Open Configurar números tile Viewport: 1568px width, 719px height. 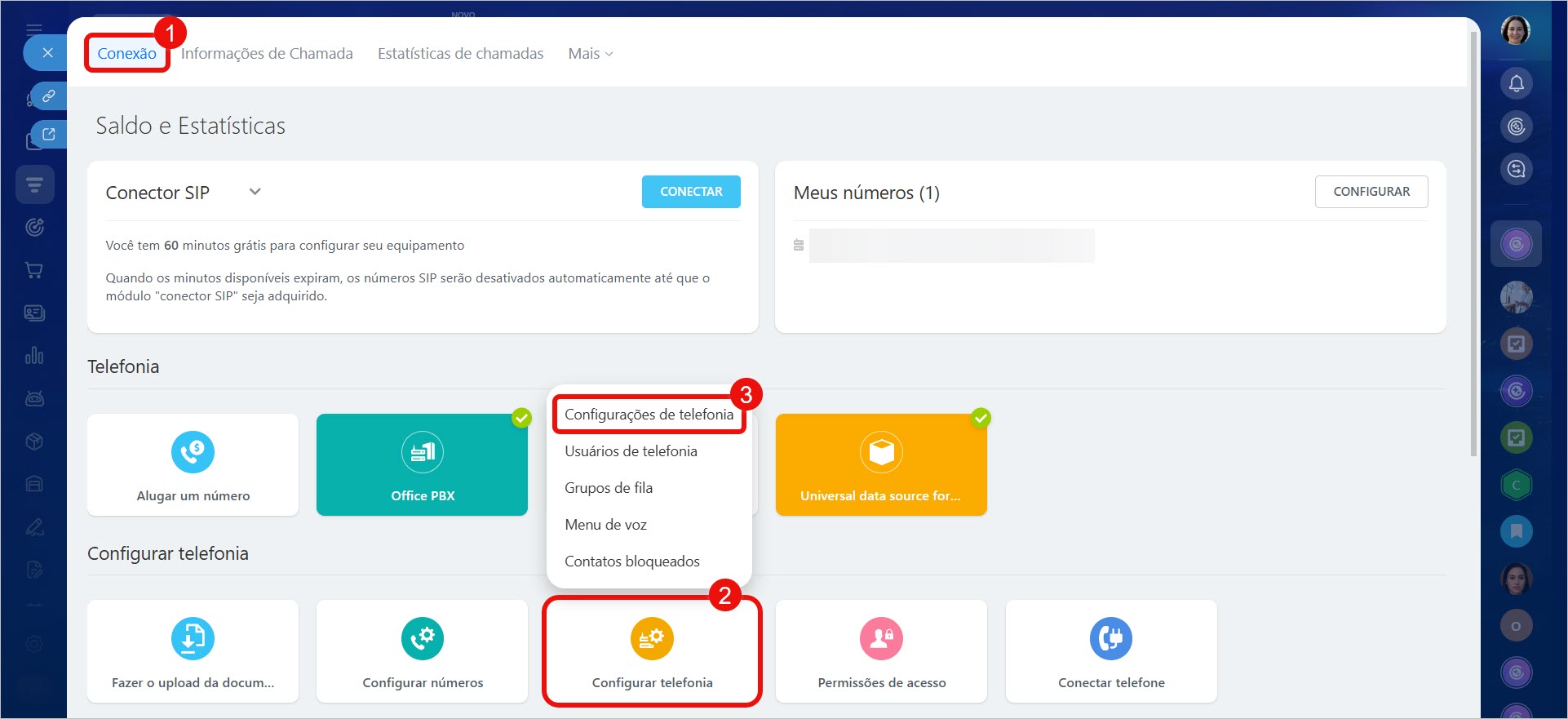[422, 651]
